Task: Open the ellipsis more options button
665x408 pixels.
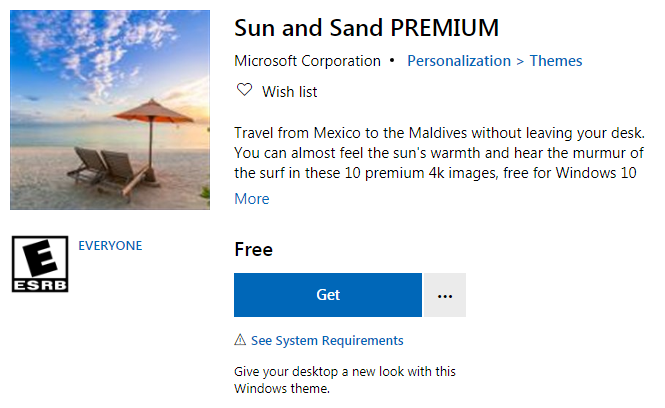Action: click(445, 295)
